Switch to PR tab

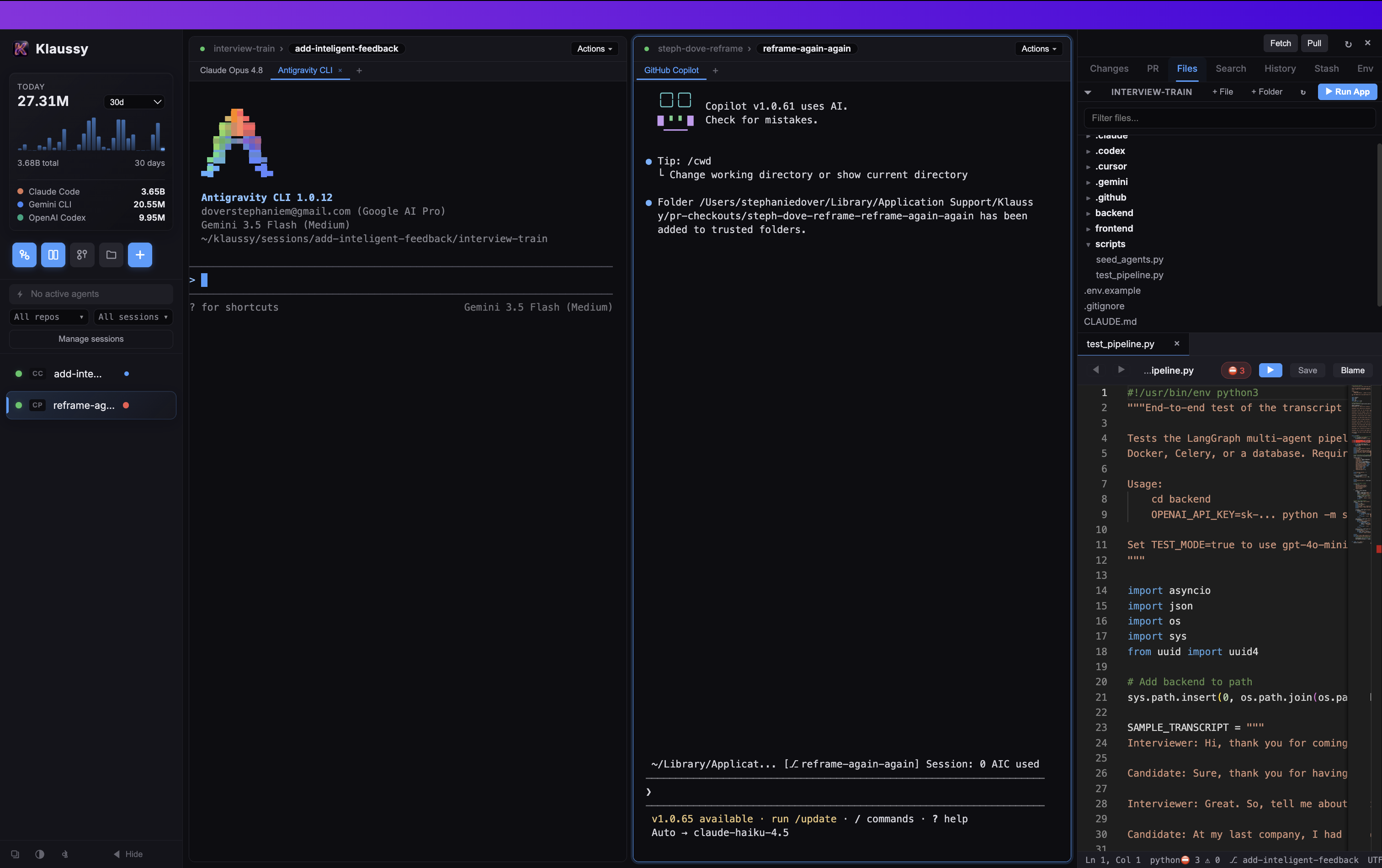[x=1153, y=68]
